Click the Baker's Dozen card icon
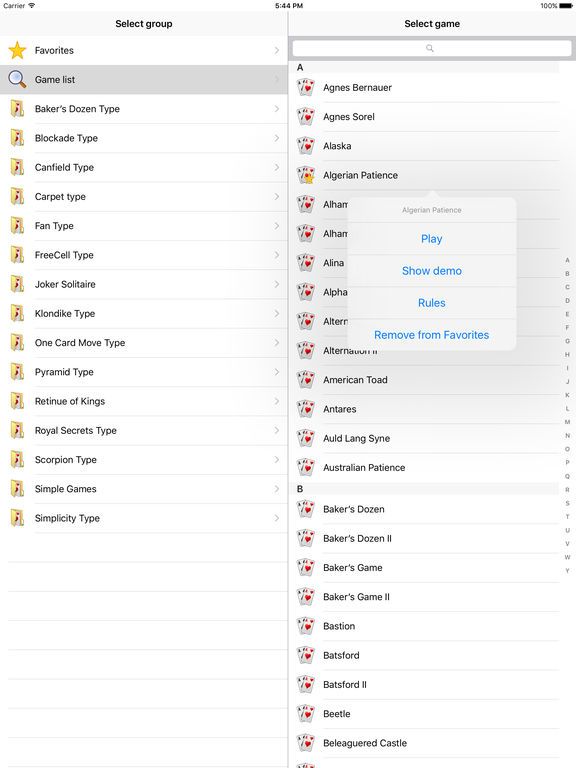Image resolution: width=576 pixels, height=768 pixels. (x=306, y=509)
